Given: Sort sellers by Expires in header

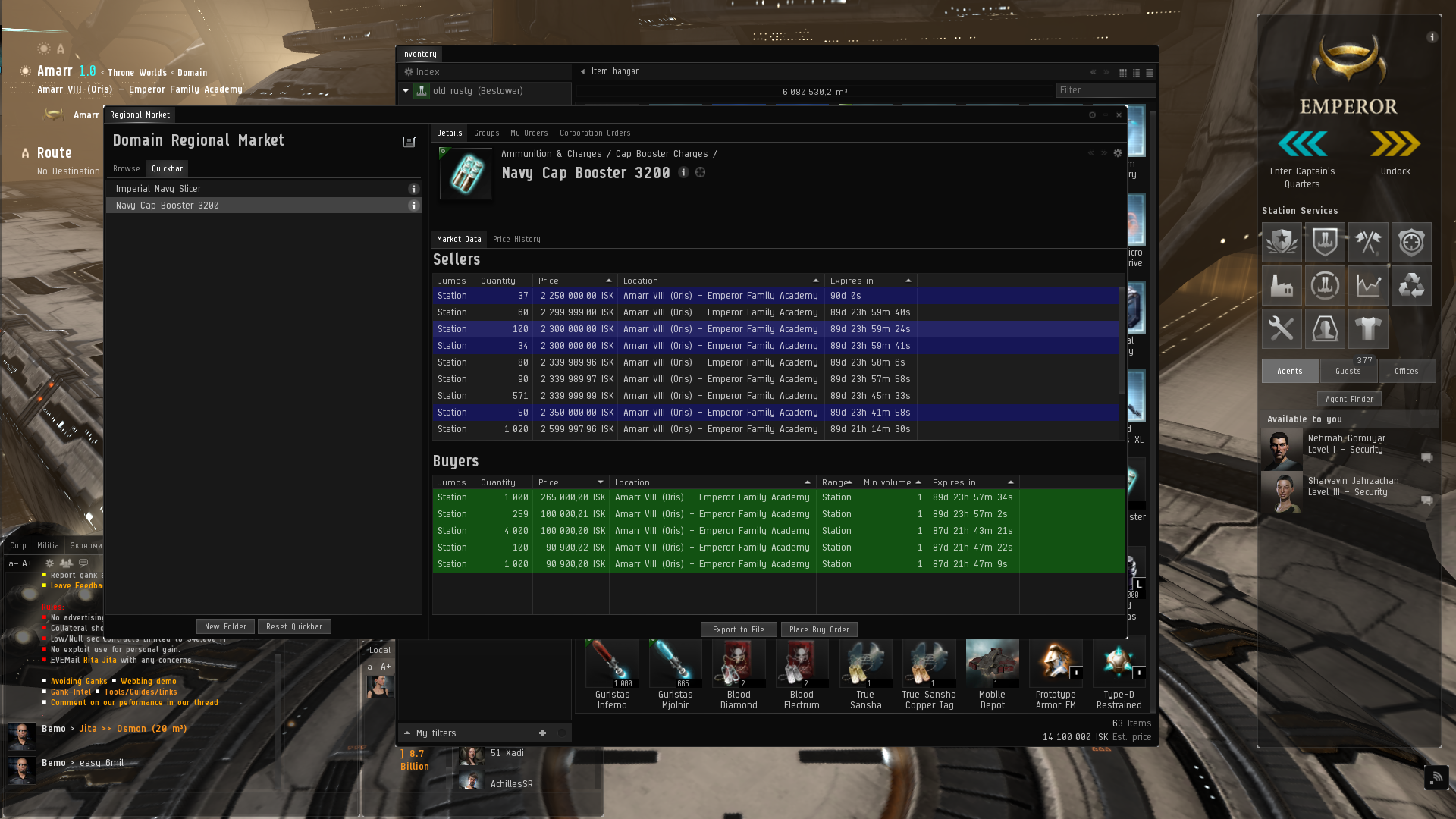Looking at the screenshot, I should (871, 281).
